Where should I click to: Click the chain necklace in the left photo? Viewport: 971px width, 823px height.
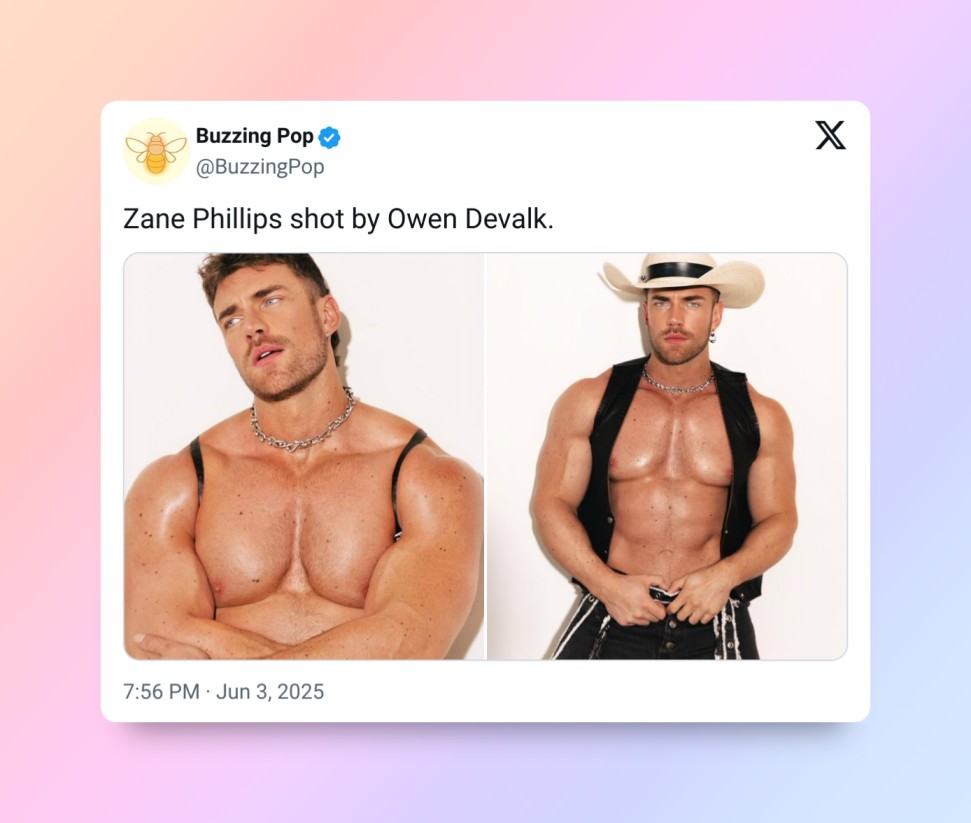point(303,422)
